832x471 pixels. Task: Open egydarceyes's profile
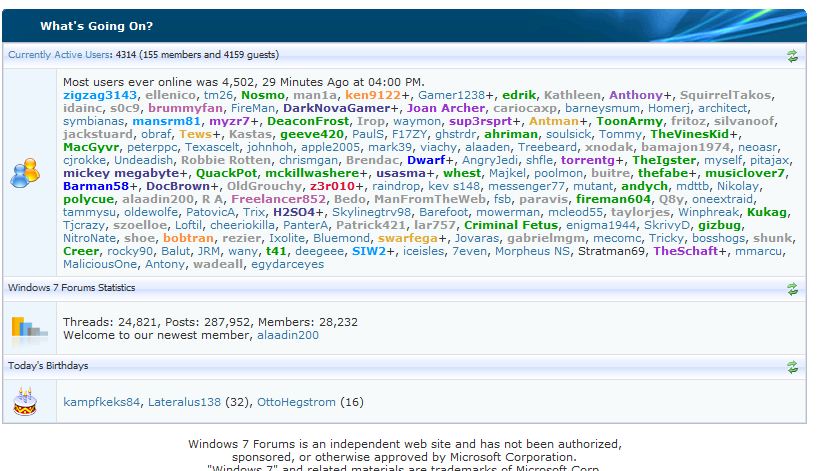point(287,265)
